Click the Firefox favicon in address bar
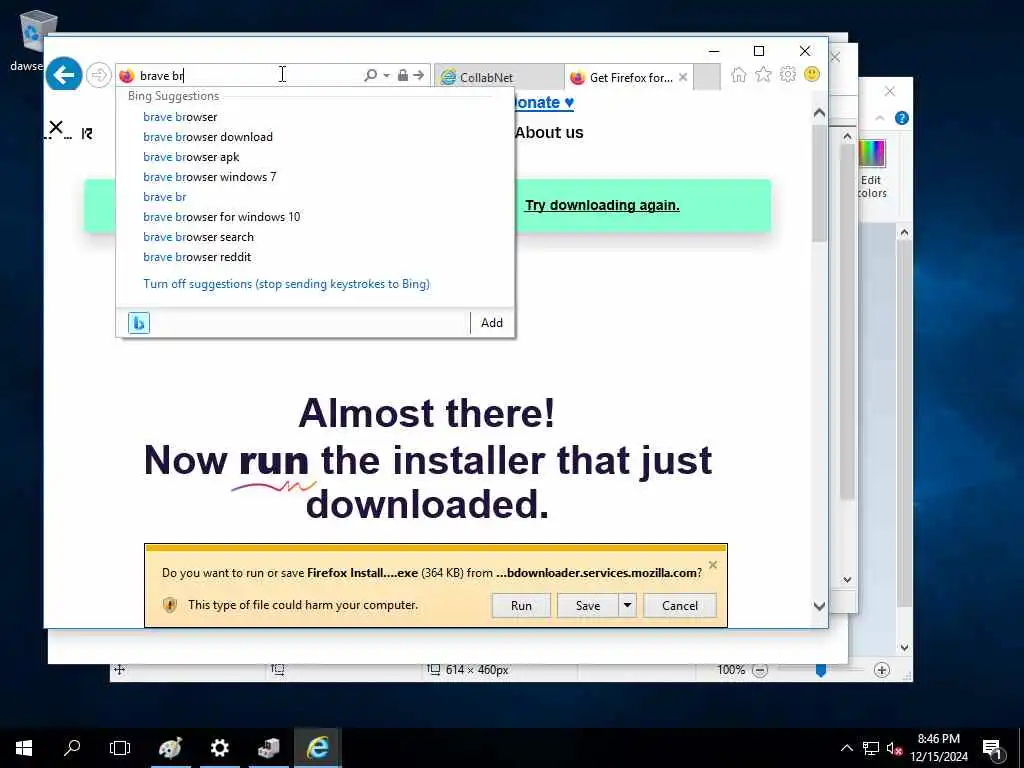Viewport: 1024px width, 768px height. 127,76
